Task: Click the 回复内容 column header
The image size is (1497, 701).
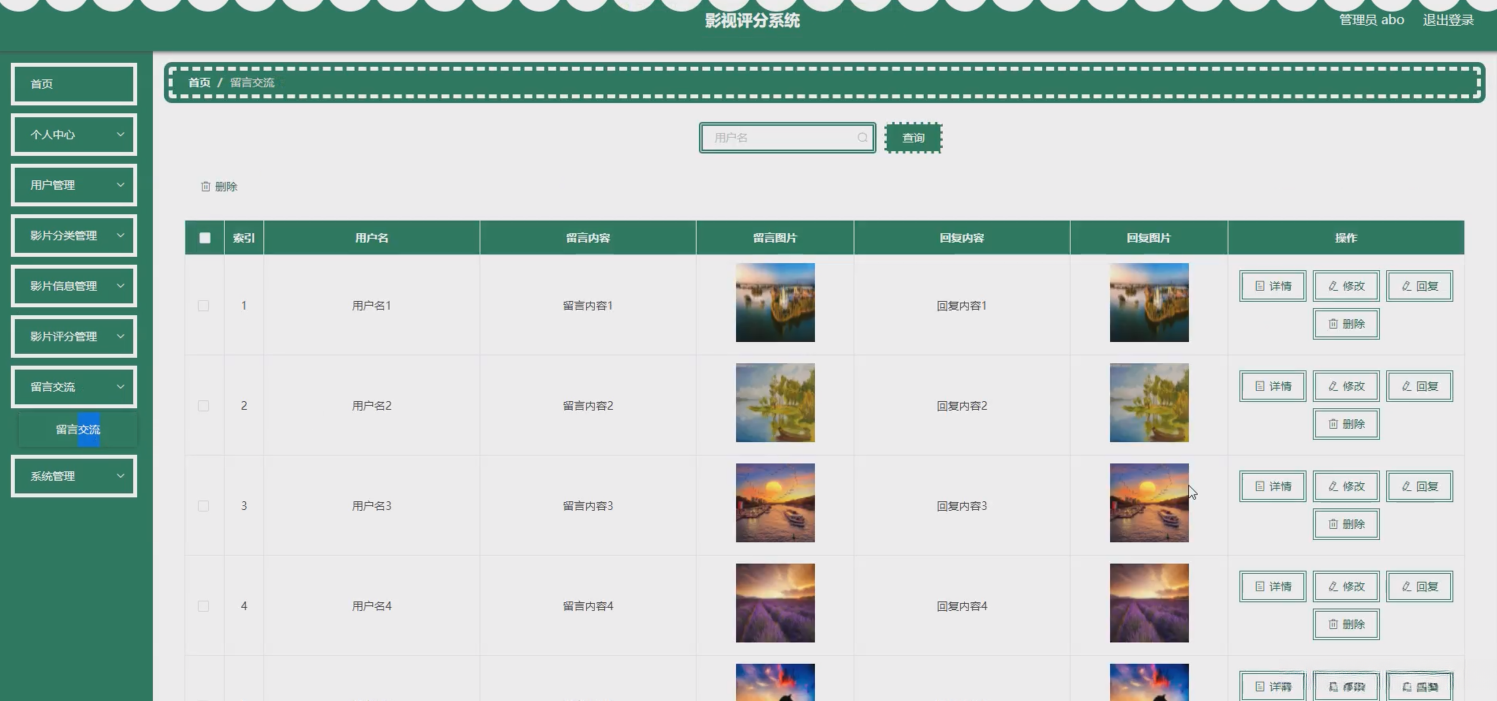Action: click(962, 238)
